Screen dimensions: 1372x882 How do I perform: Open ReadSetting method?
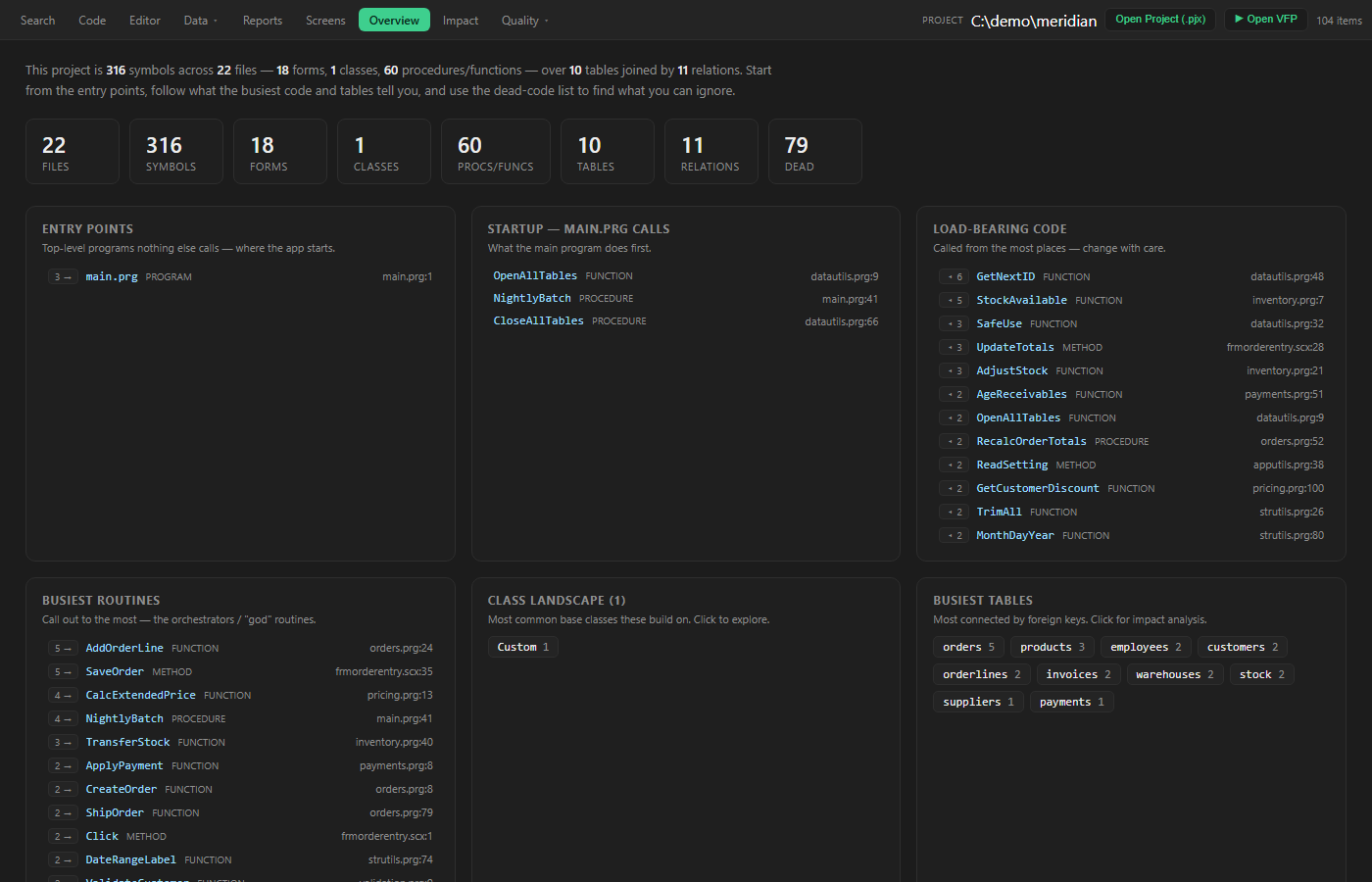pos(1131,465)
